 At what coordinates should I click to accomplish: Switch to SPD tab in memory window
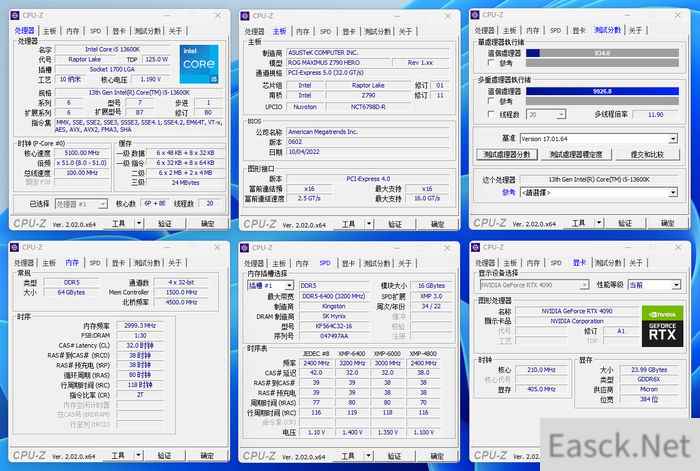click(95, 263)
